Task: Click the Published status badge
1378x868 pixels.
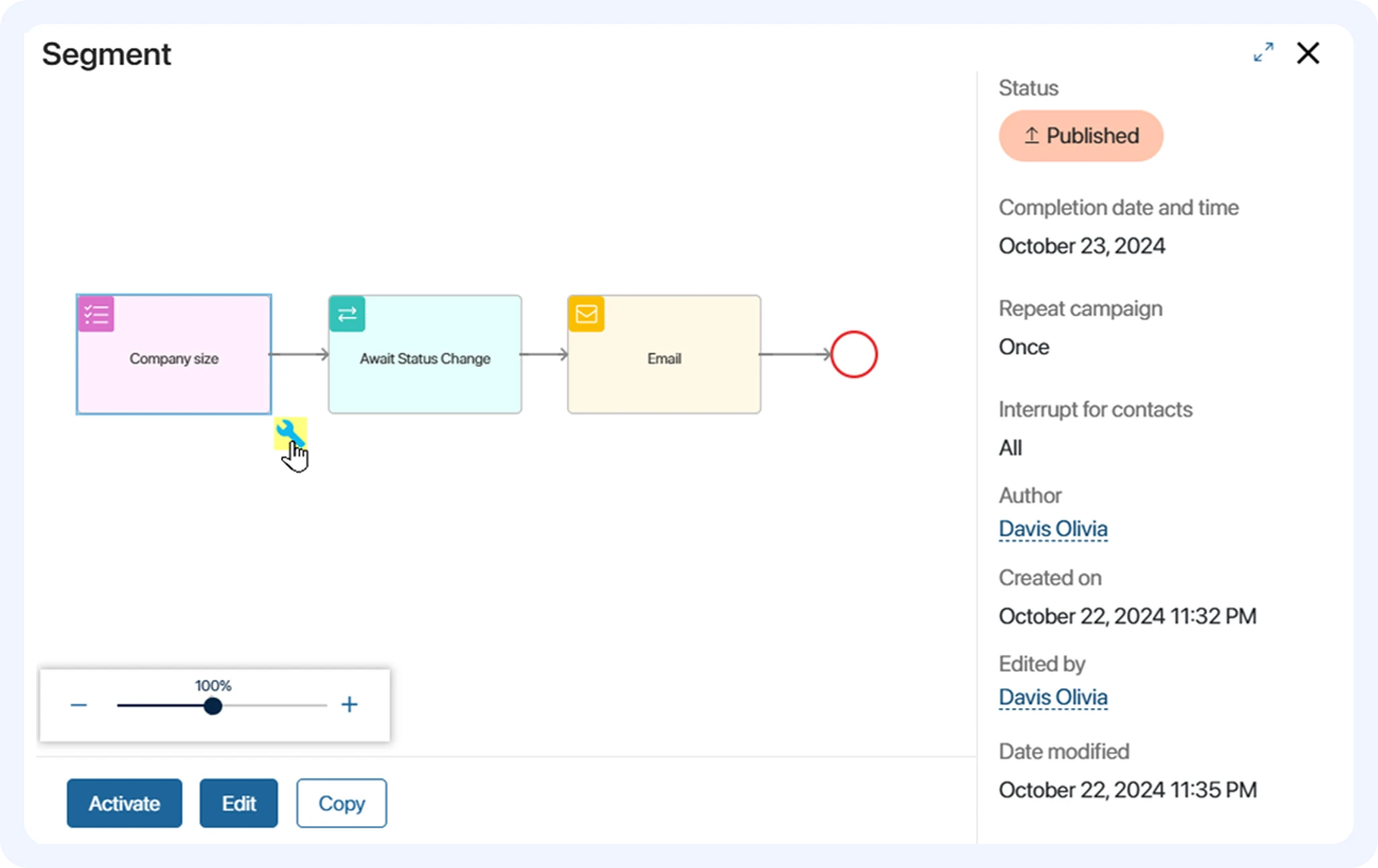Action: click(1081, 136)
